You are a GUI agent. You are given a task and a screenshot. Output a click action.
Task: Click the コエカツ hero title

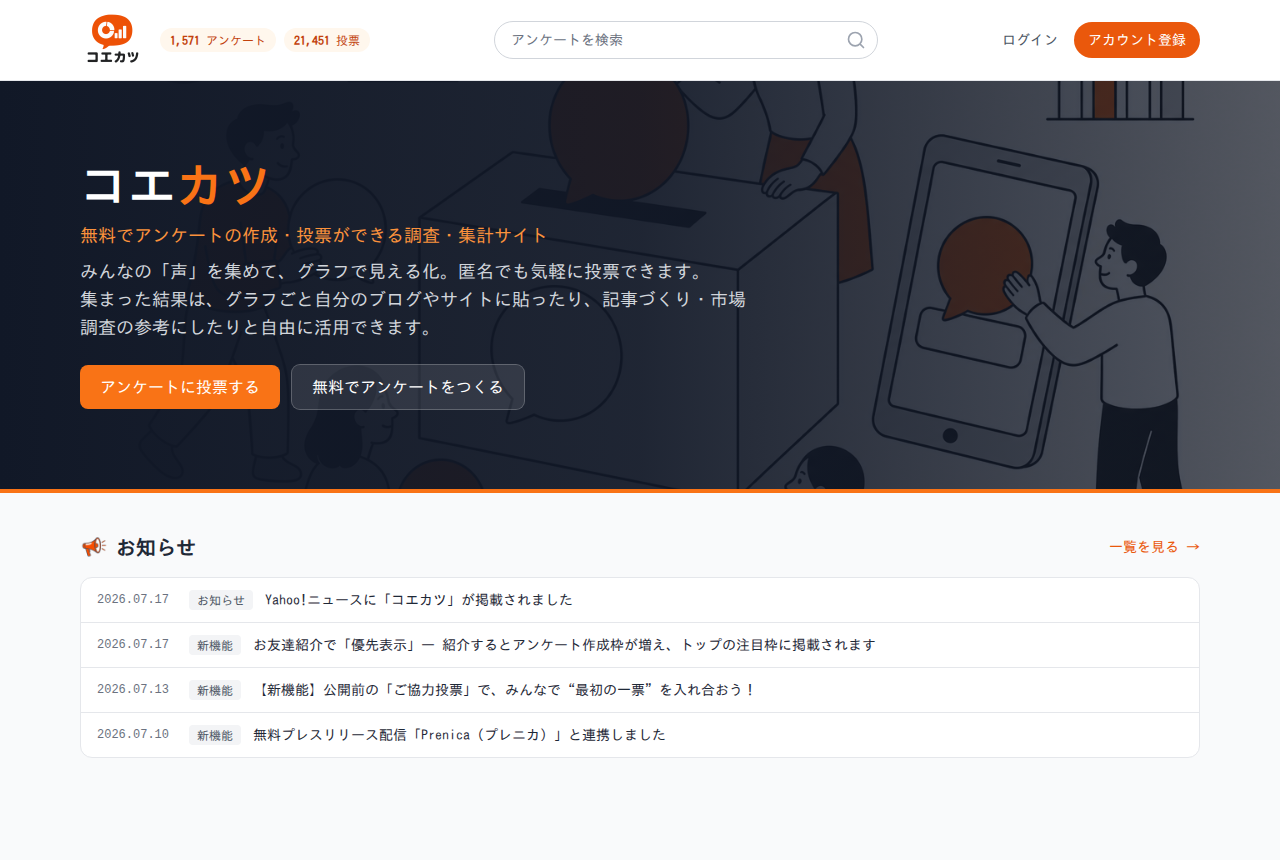176,185
